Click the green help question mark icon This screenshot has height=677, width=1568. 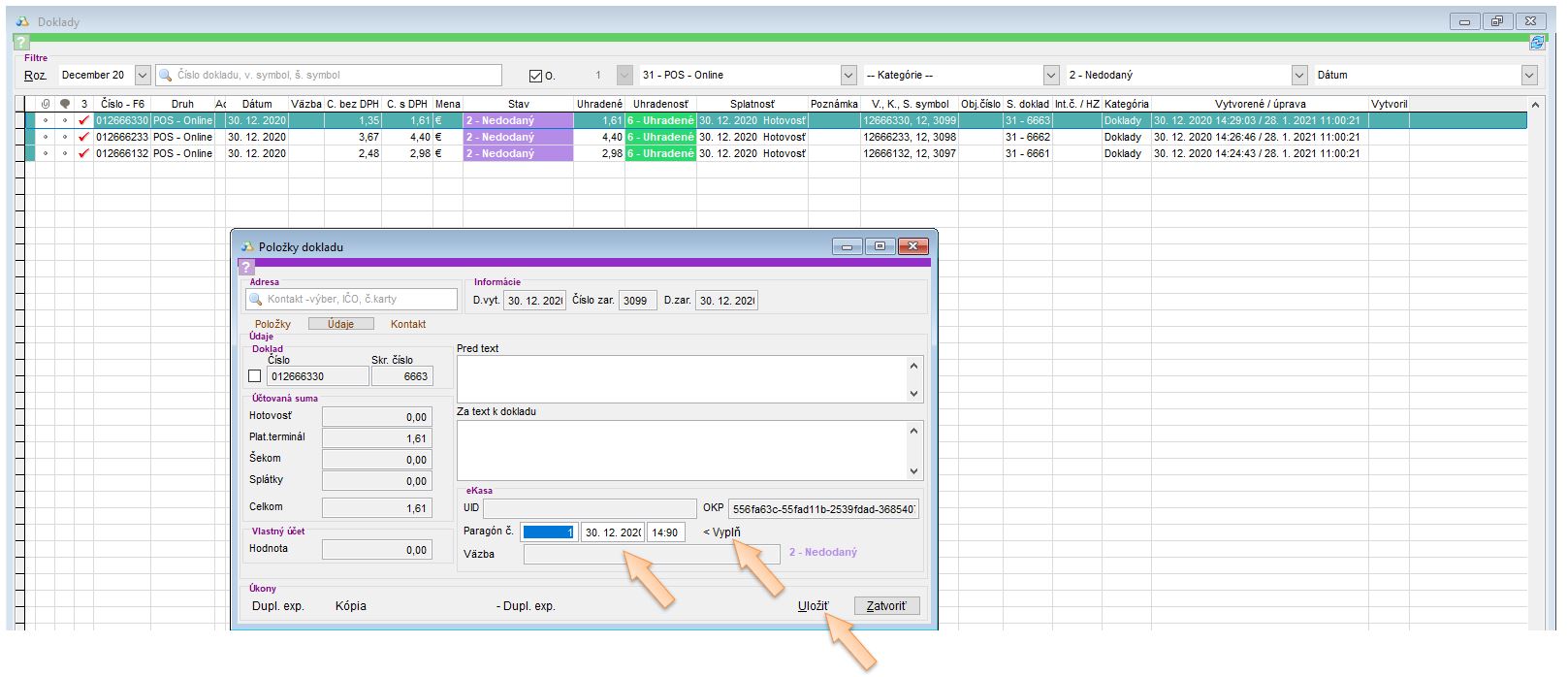pyautogui.click(x=21, y=43)
